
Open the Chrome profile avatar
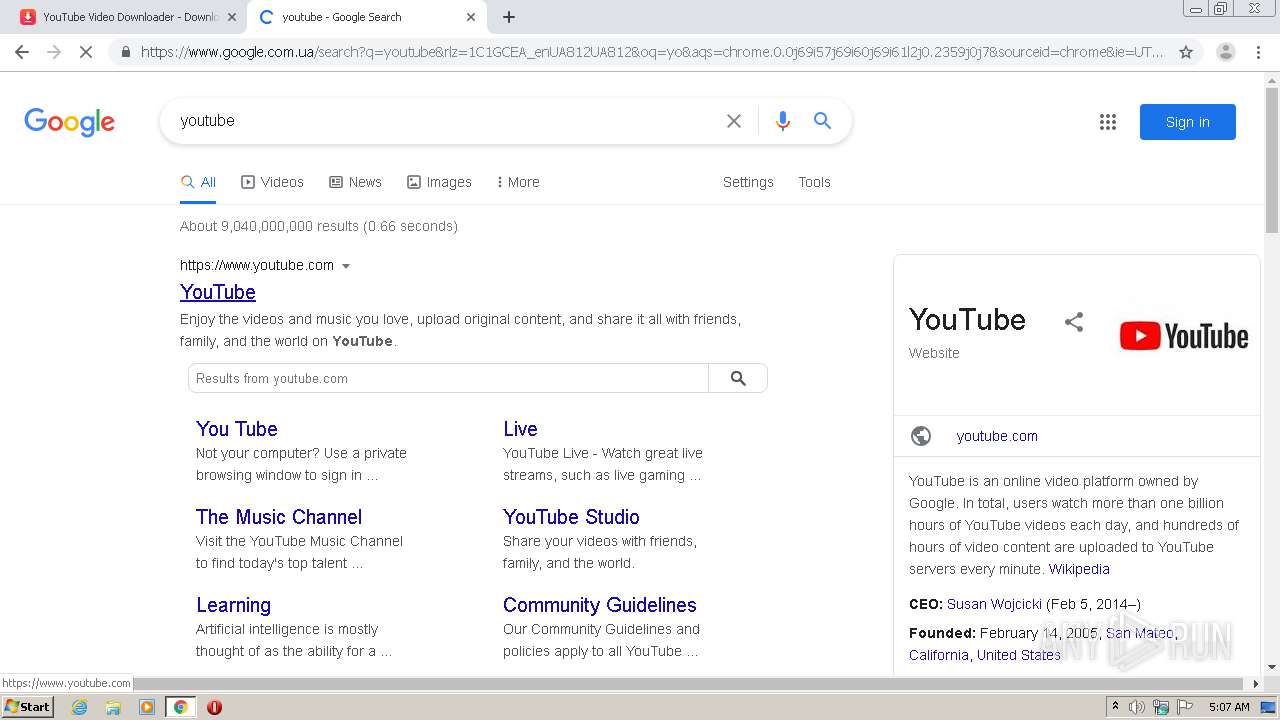tap(1225, 52)
